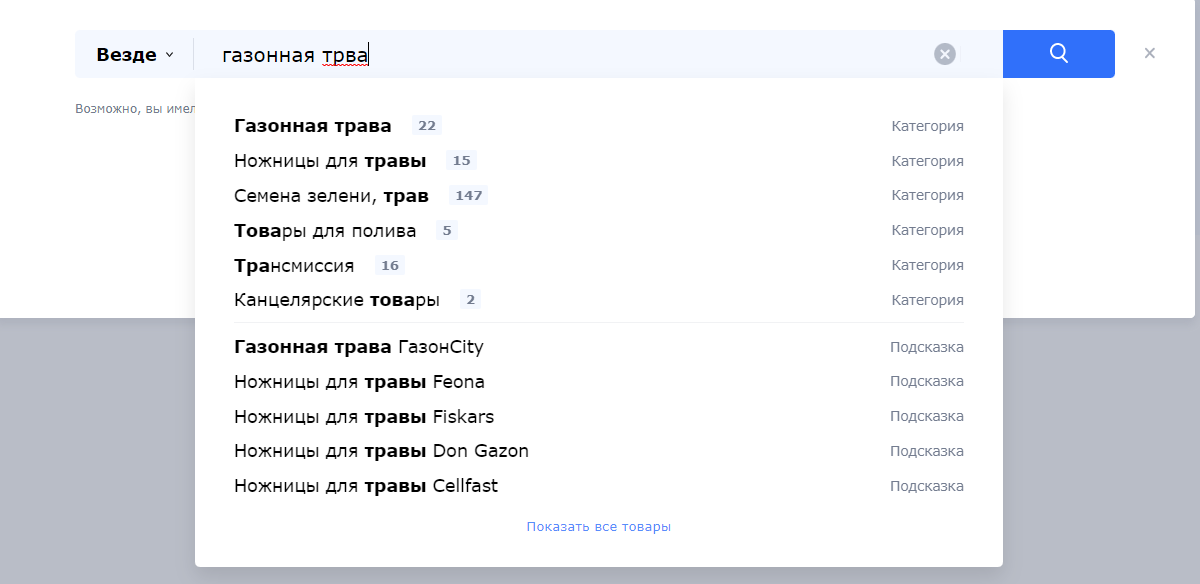Choose the "Ножницы для травы Feona" hint
This screenshot has height=584, width=1200.
tap(359, 382)
